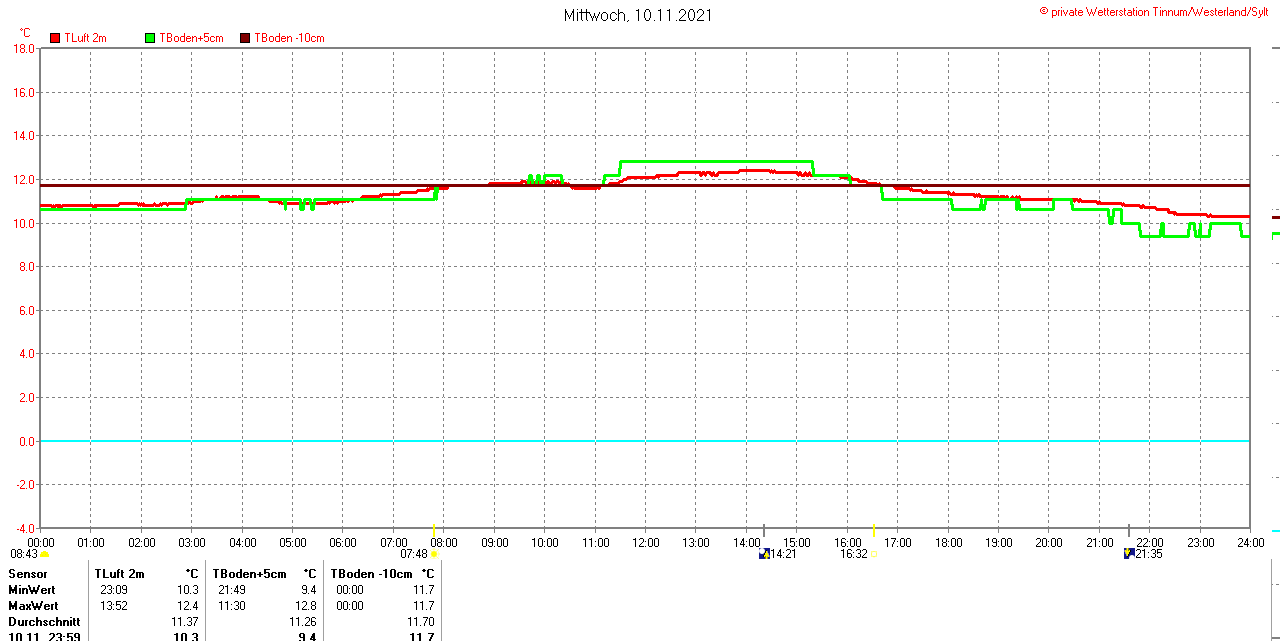The width and height of the screenshot is (1280, 641).
Task: Click the MaxWert row label
Action: click(33, 606)
